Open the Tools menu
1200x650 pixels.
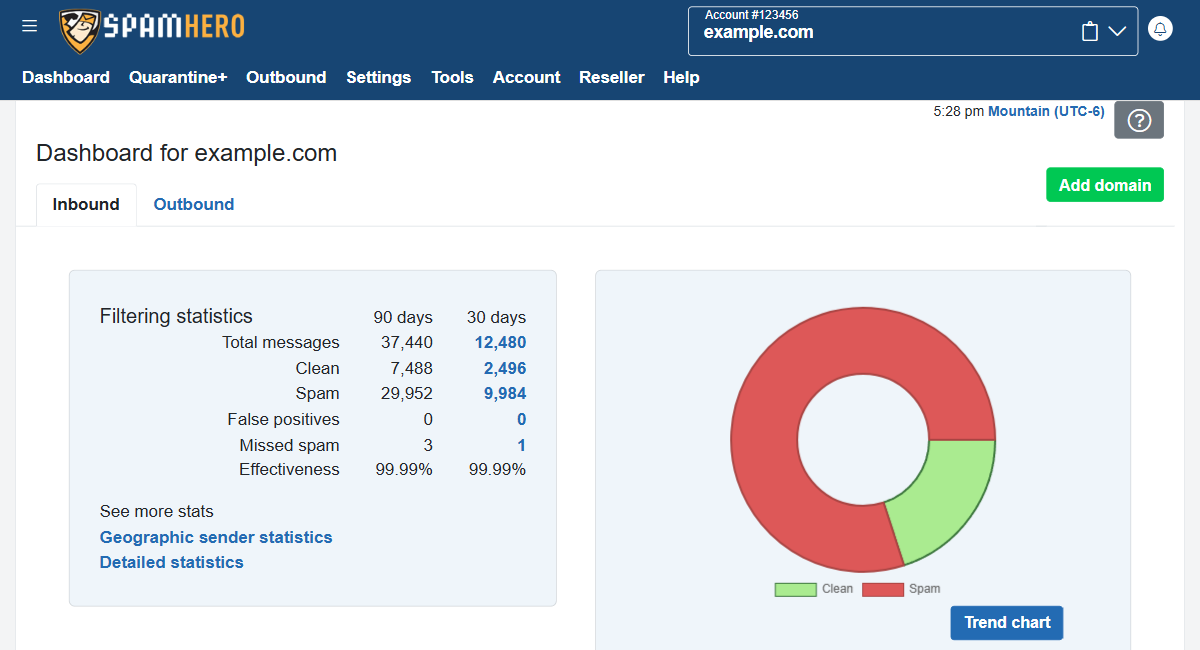coord(452,77)
